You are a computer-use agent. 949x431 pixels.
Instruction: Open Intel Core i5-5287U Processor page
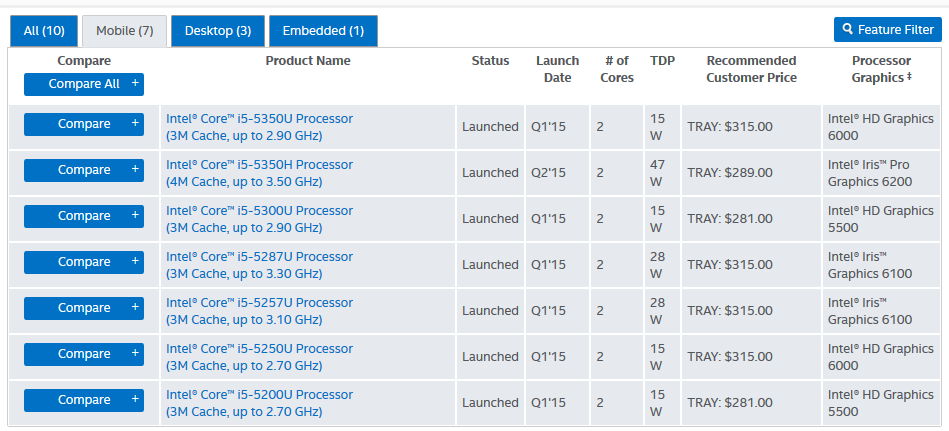tap(260, 265)
